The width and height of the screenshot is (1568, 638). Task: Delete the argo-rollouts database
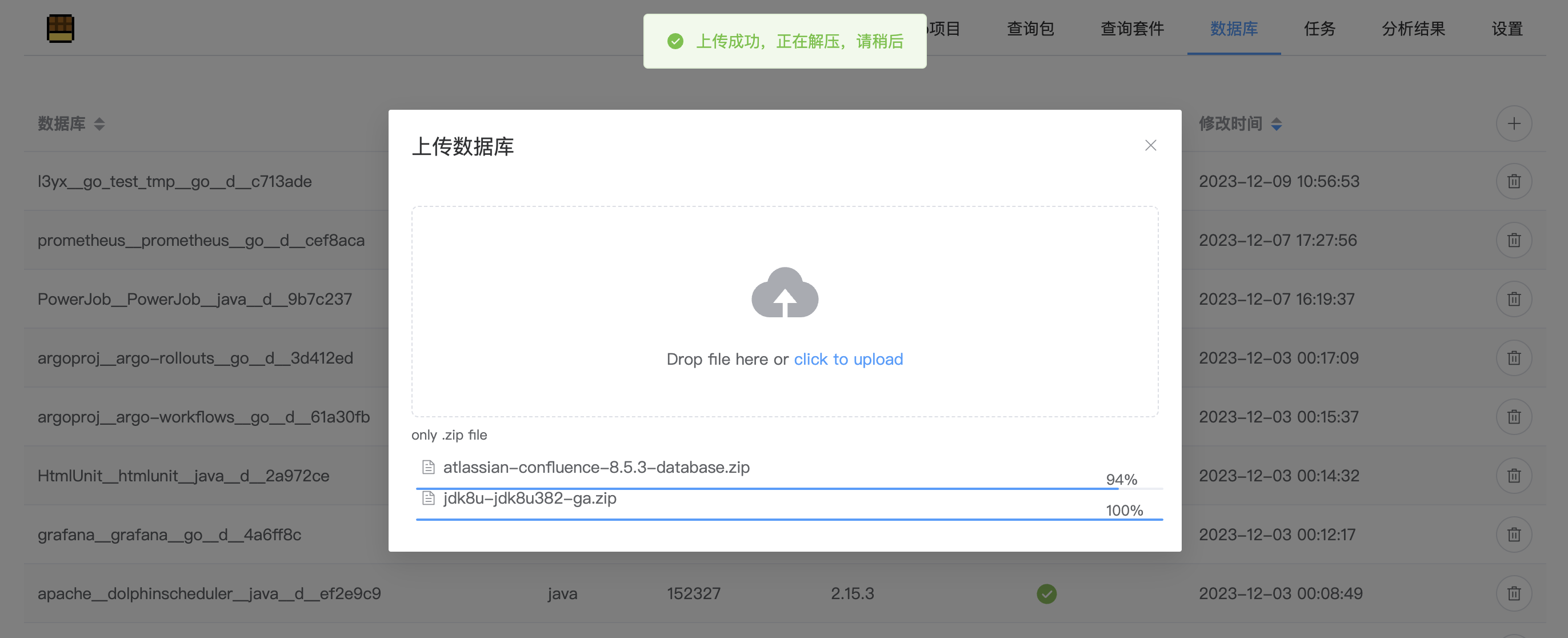[x=1513, y=358]
